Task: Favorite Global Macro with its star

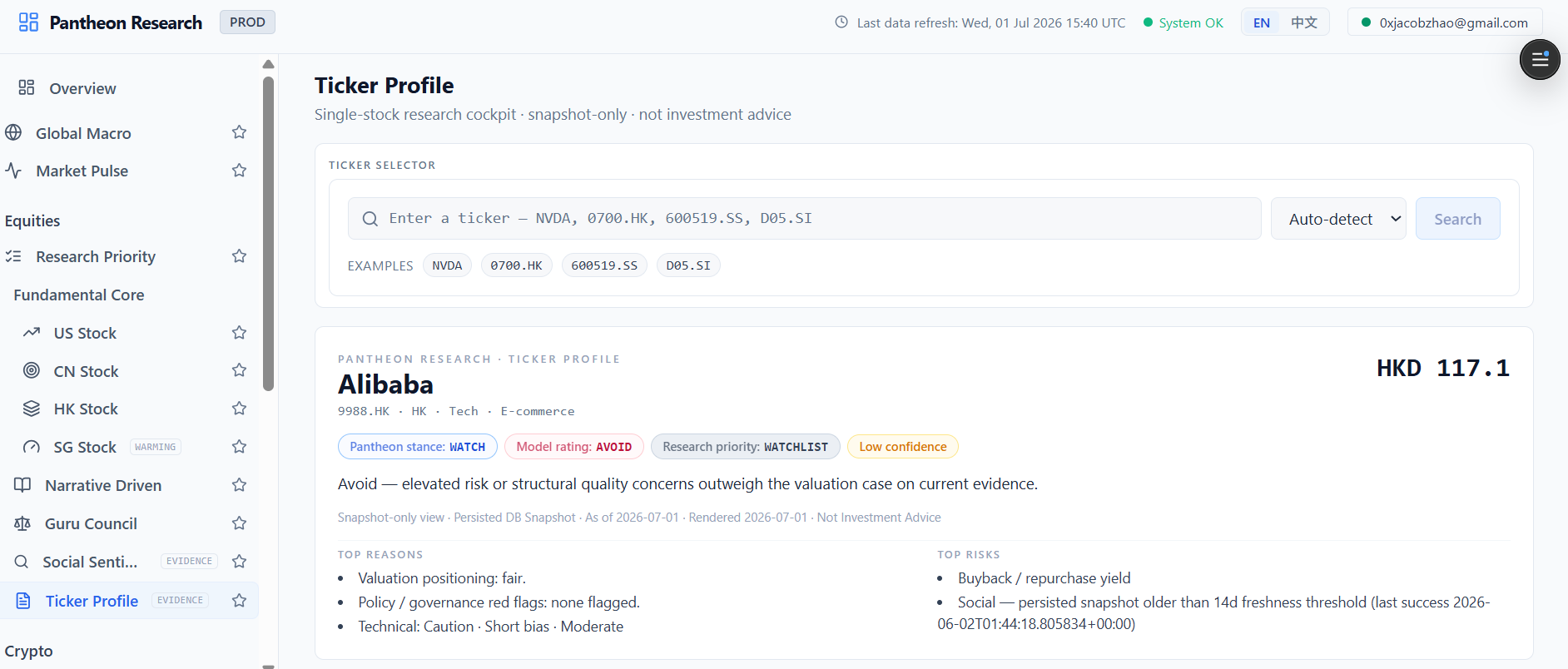Action: tap(239, 132)
